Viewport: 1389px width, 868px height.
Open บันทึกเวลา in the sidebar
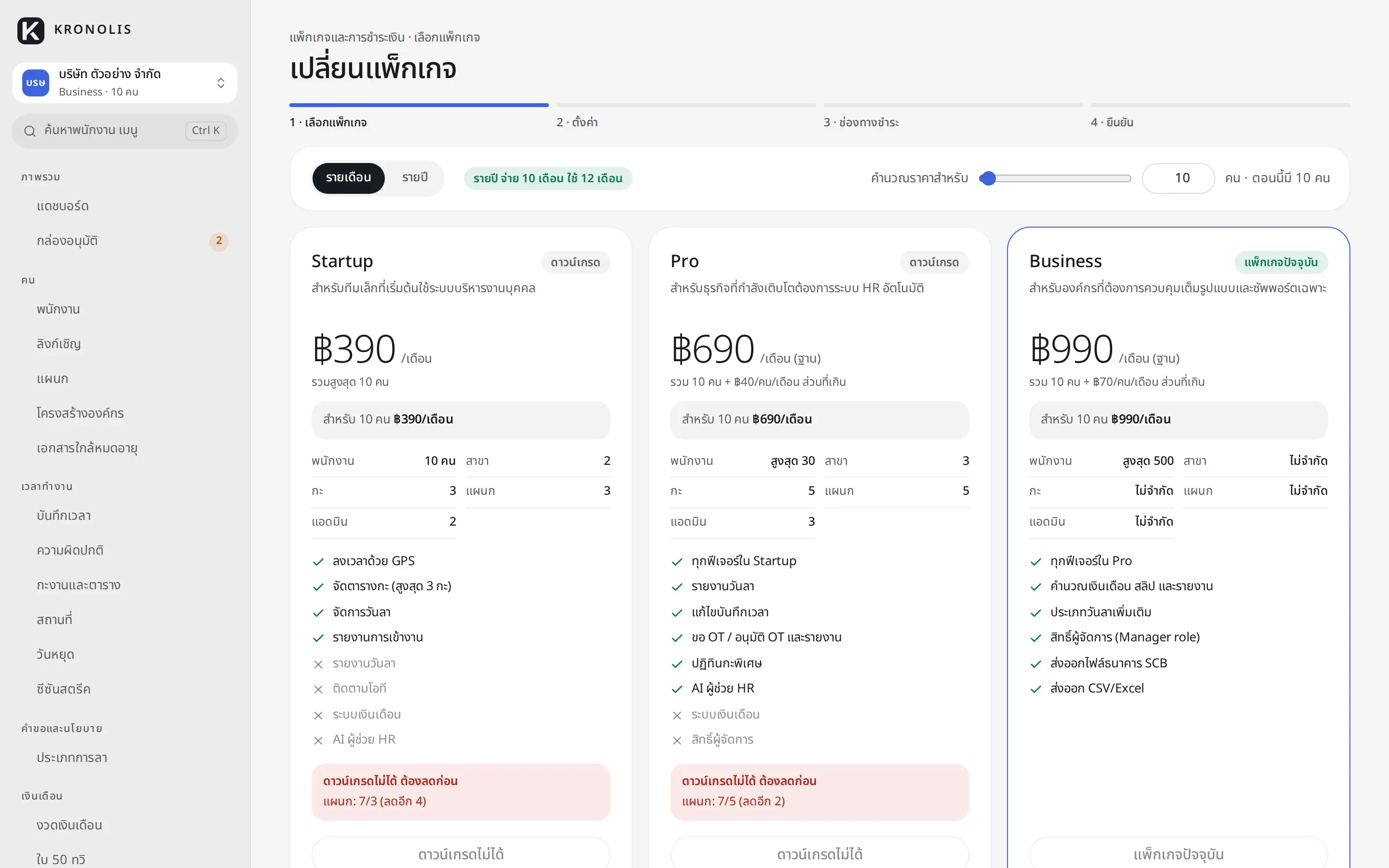tap(124, 515)
